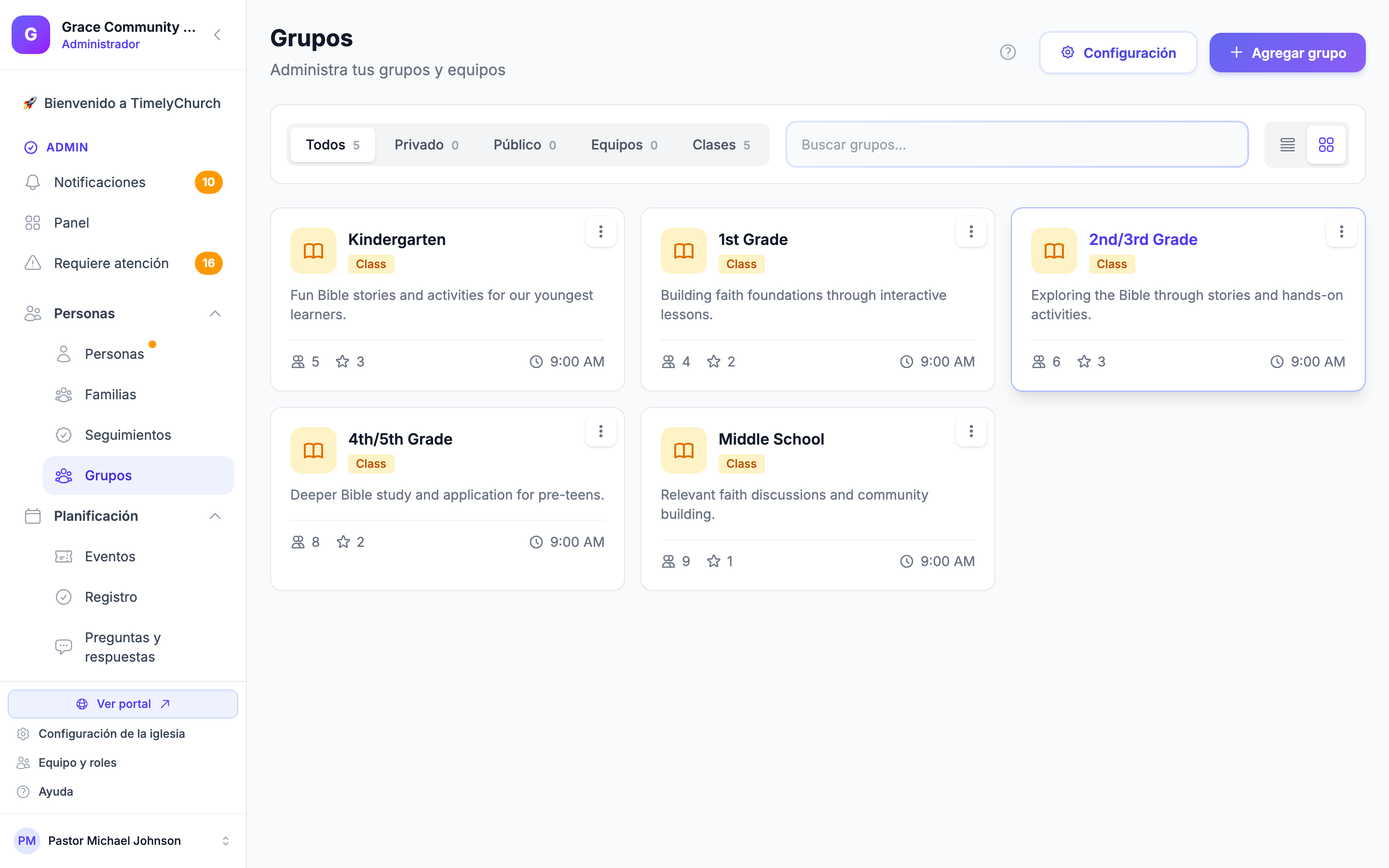The width and height of the screenshot is (1389, 868).
Task: Select the Todos tab
Action: pos(332,145)
